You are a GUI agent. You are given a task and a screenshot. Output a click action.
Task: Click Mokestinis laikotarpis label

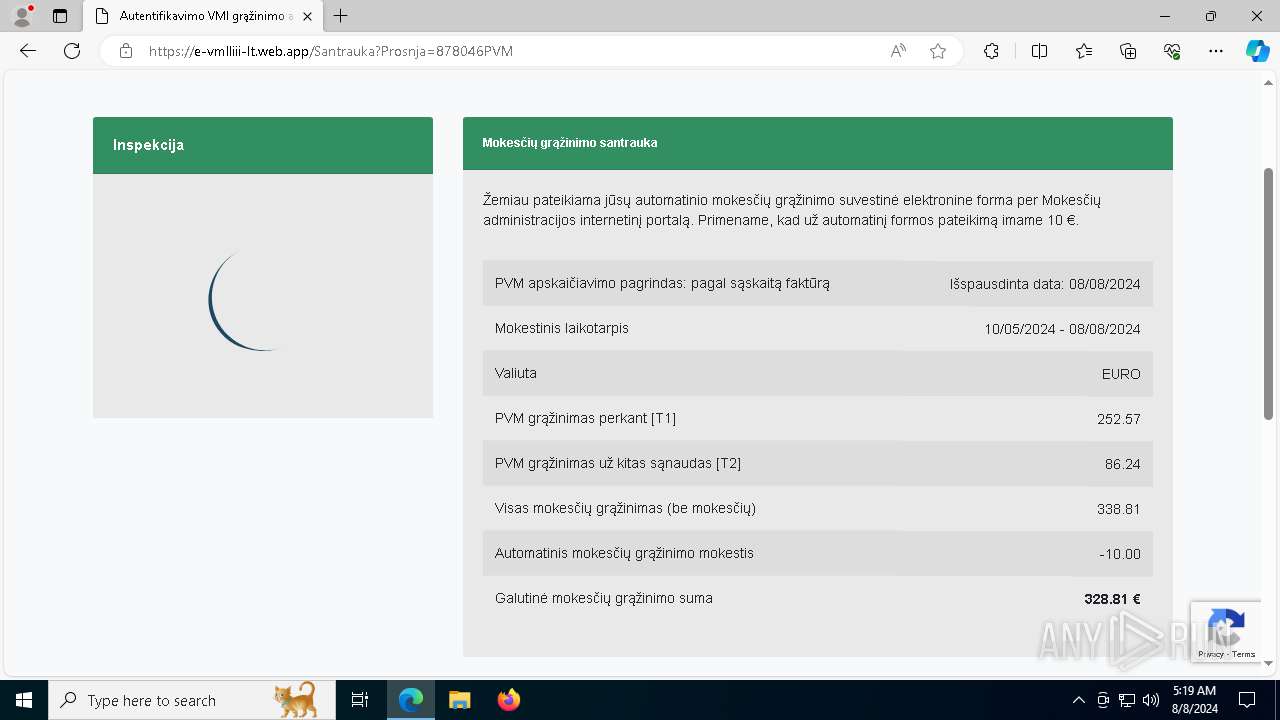(x=562, y=328)
